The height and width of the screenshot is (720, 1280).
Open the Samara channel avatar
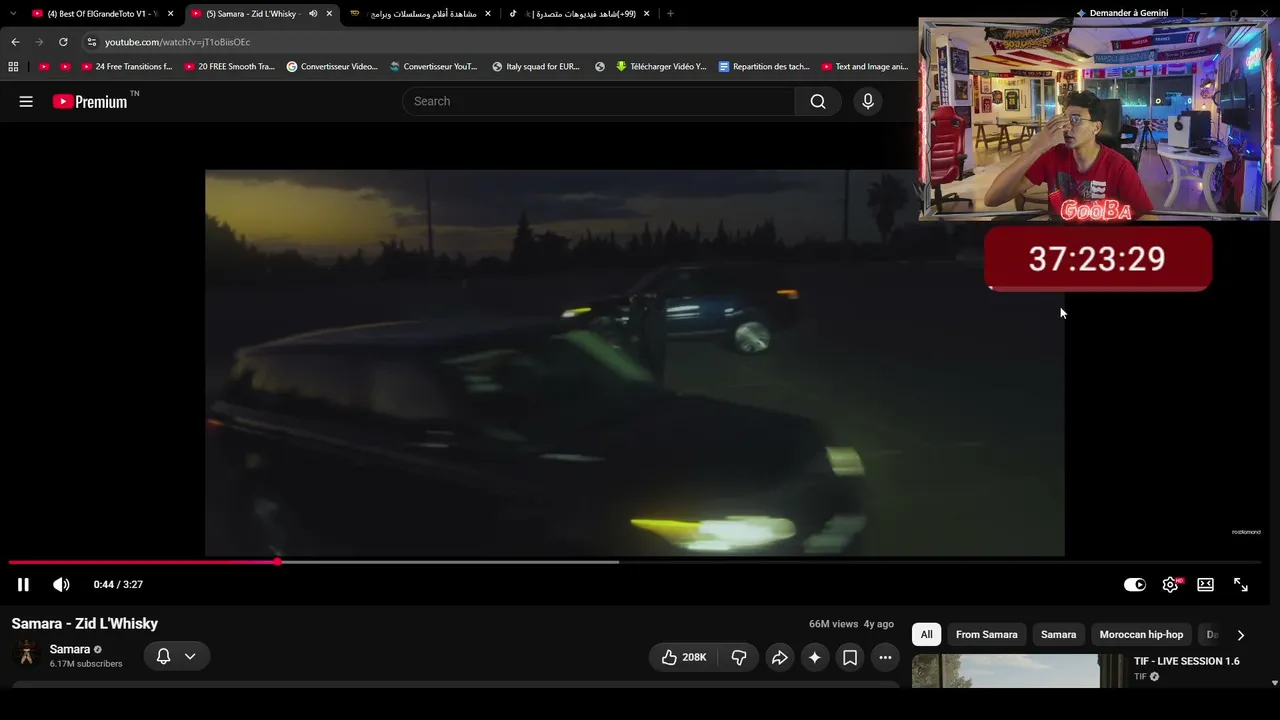tap(27, 655)
